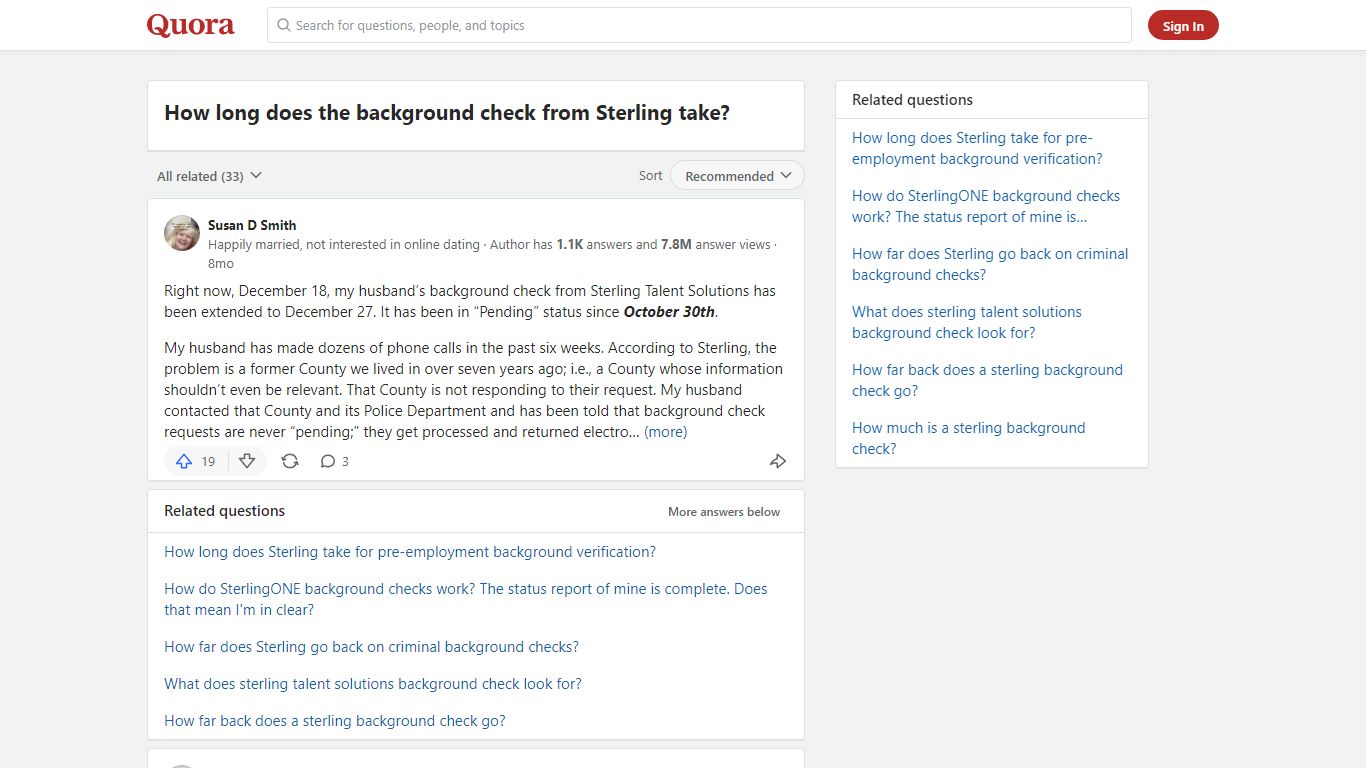Open main-column question about SterlingONE status complete
Screen dimensions: 1366x768
(x=465, y=599)
